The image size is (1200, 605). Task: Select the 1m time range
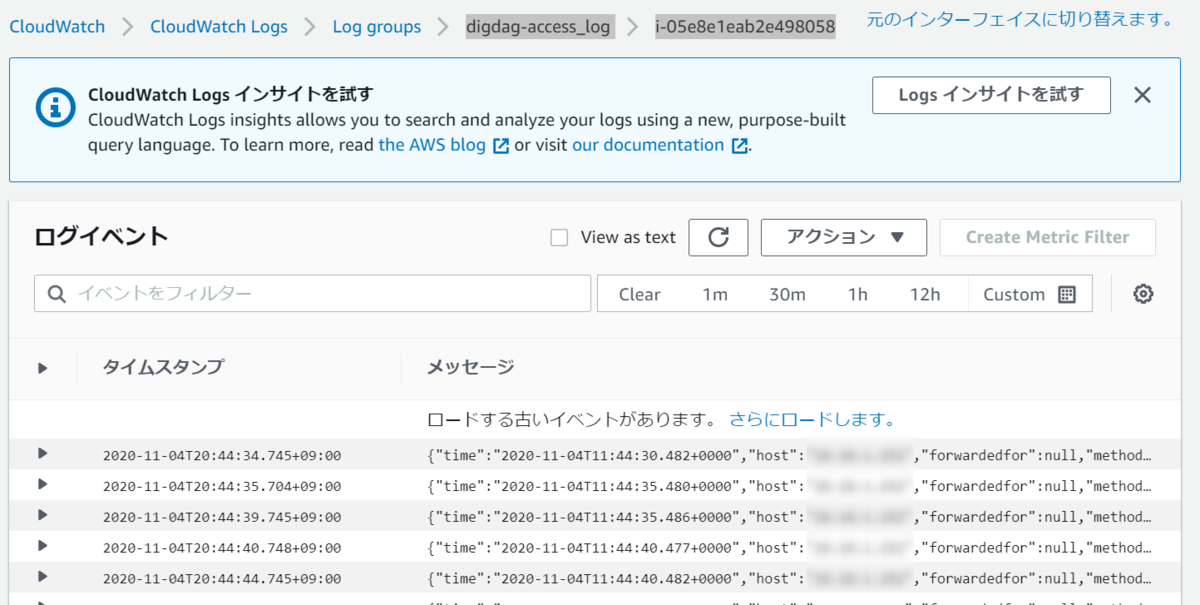pos(715,294)
